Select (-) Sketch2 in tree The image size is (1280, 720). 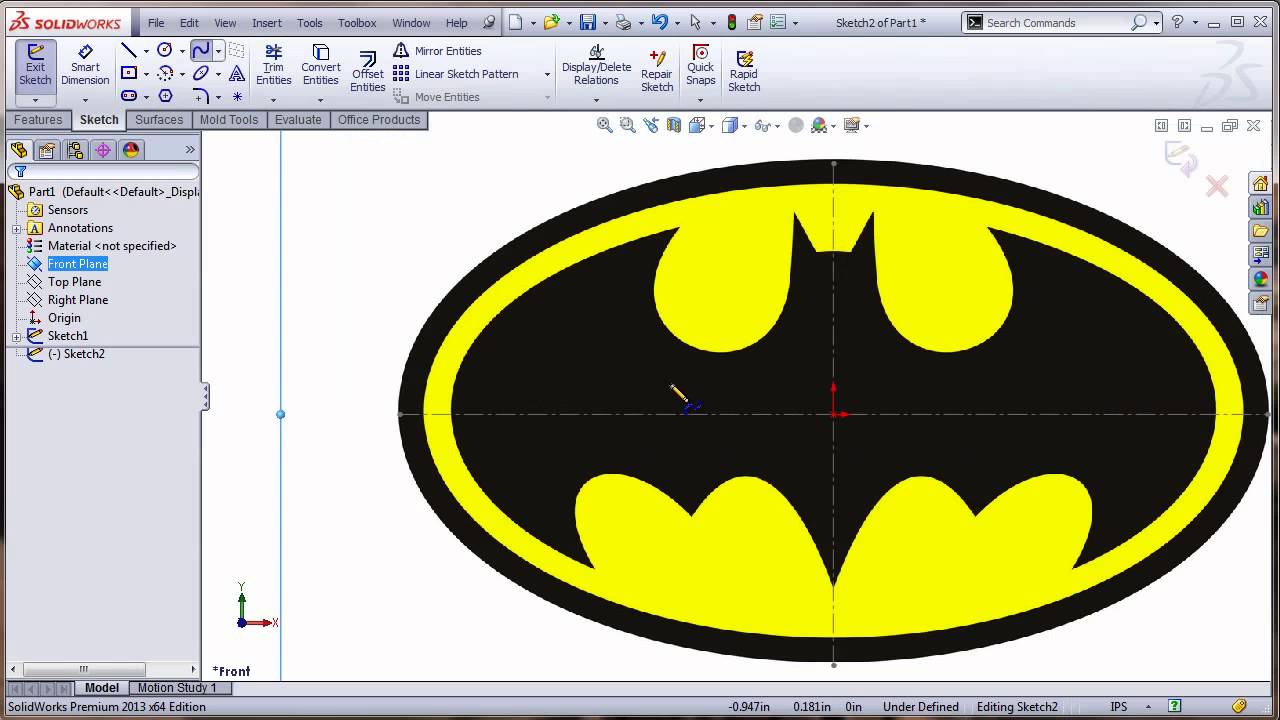point(76,354)
